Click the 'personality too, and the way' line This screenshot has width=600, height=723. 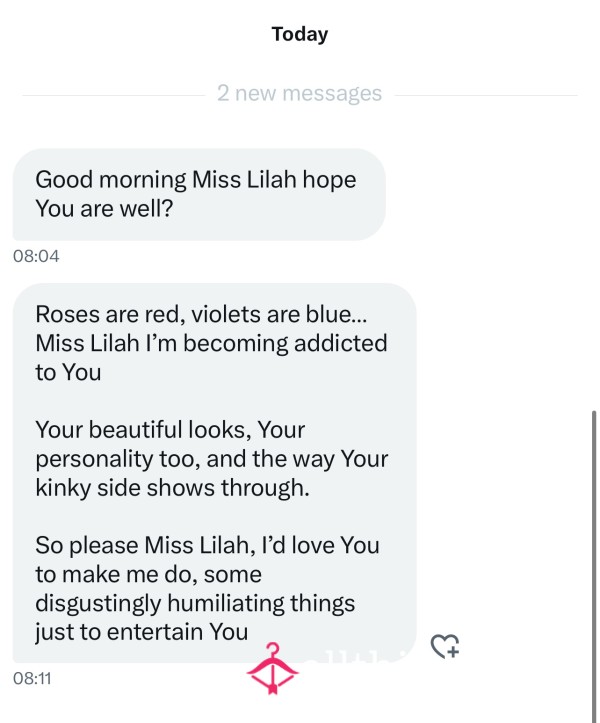(x=212, y=459)
